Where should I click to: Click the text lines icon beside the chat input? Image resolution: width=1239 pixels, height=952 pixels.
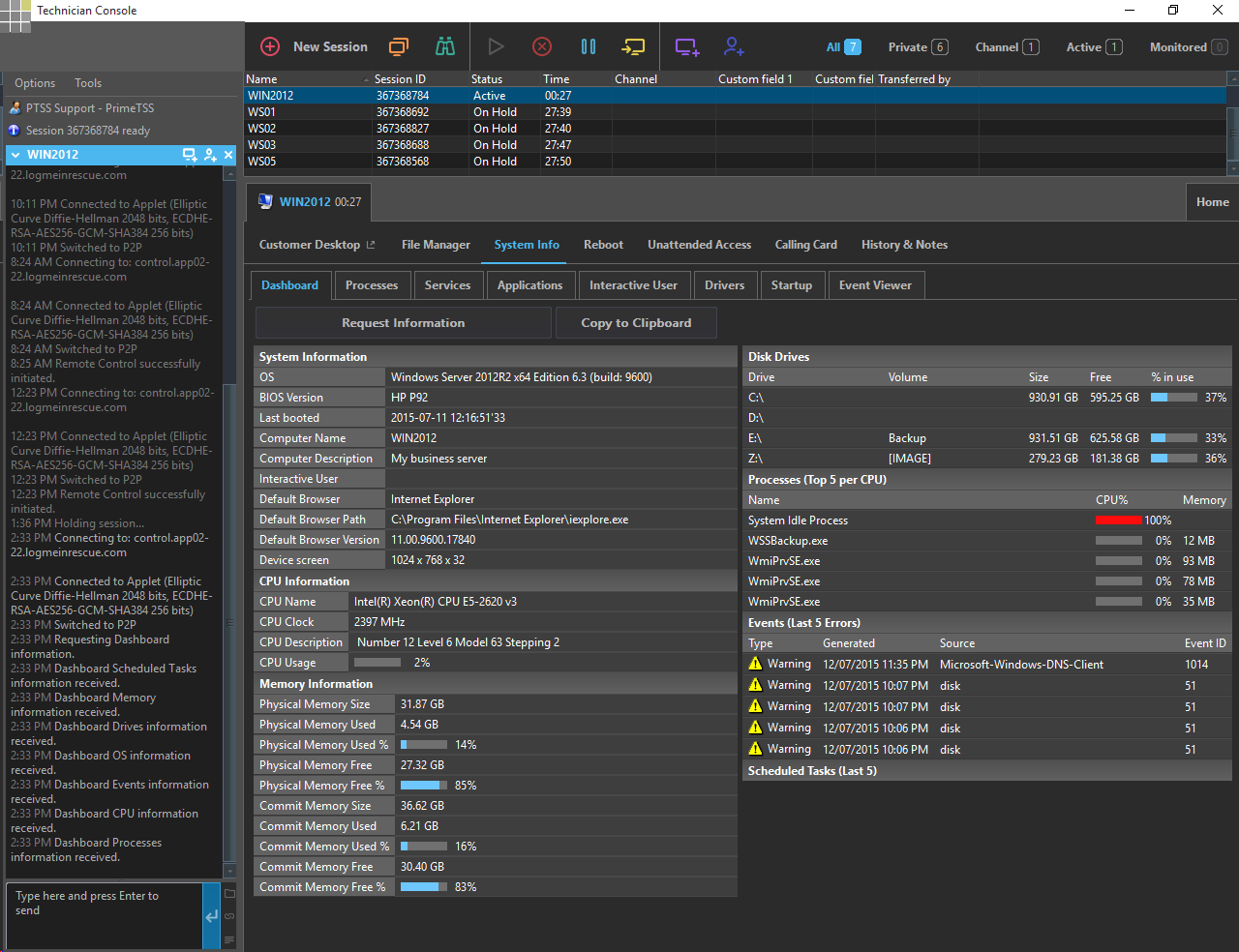click(x=229, y=939)
